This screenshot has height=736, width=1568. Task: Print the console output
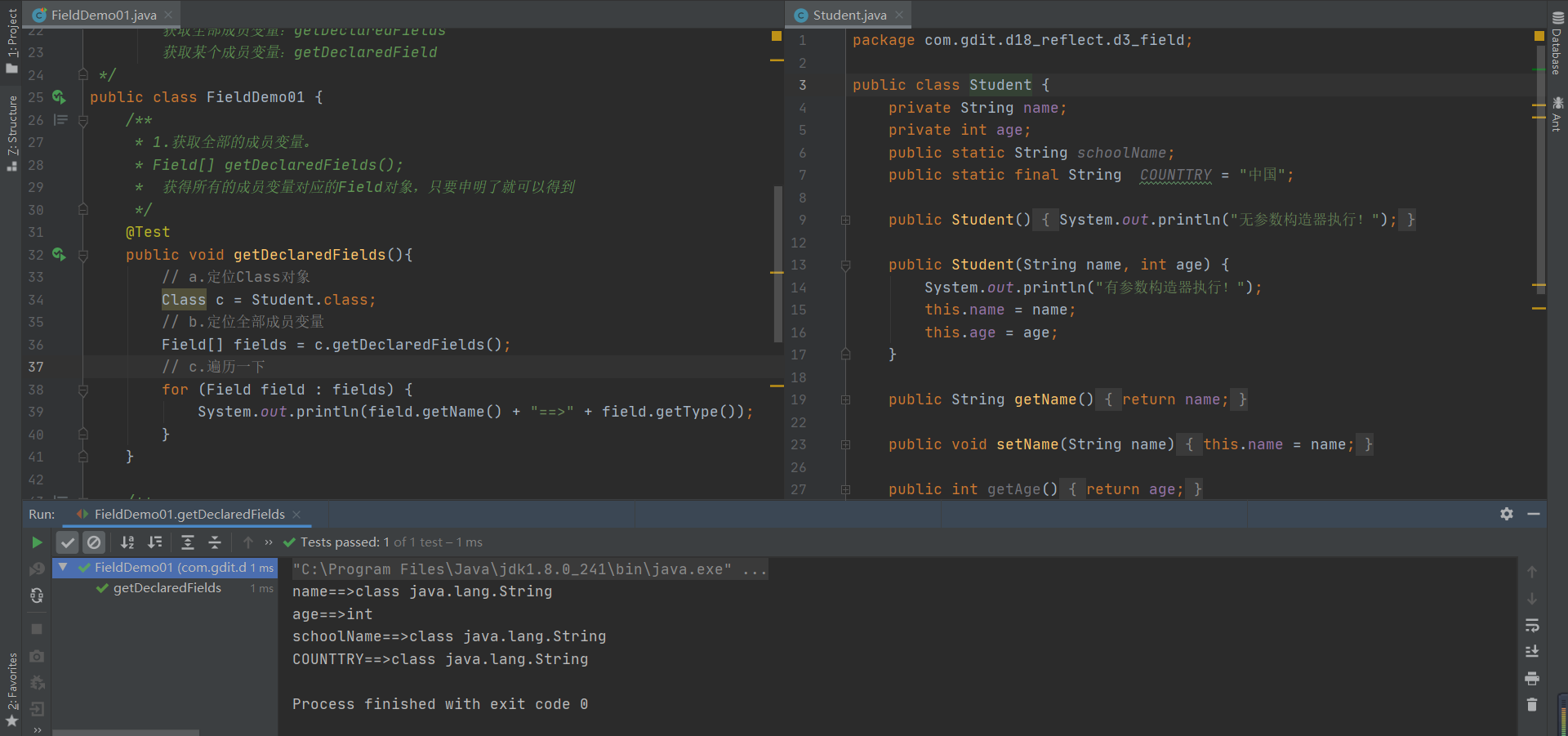1532,678
